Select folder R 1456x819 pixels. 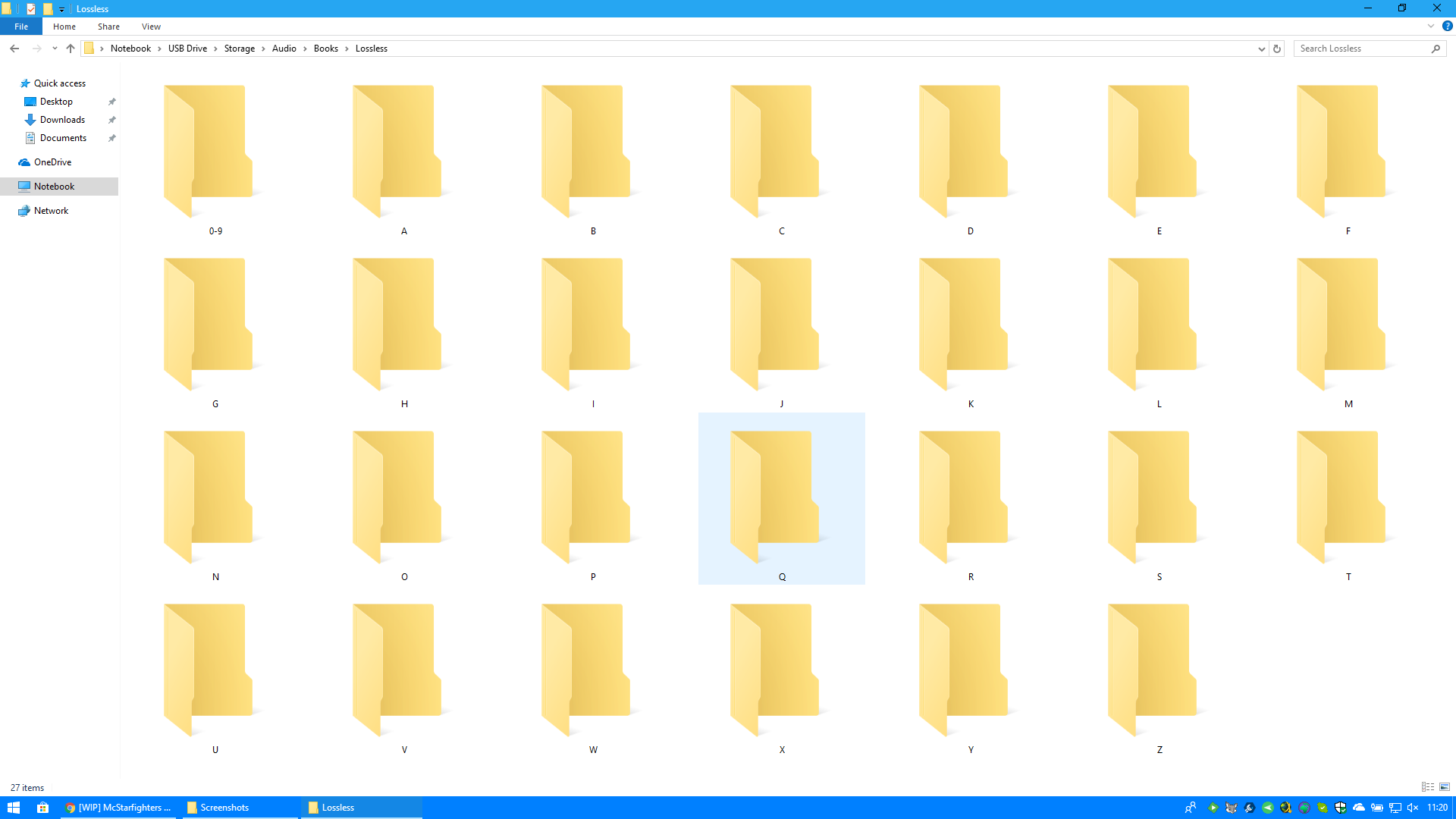point(971,498)
